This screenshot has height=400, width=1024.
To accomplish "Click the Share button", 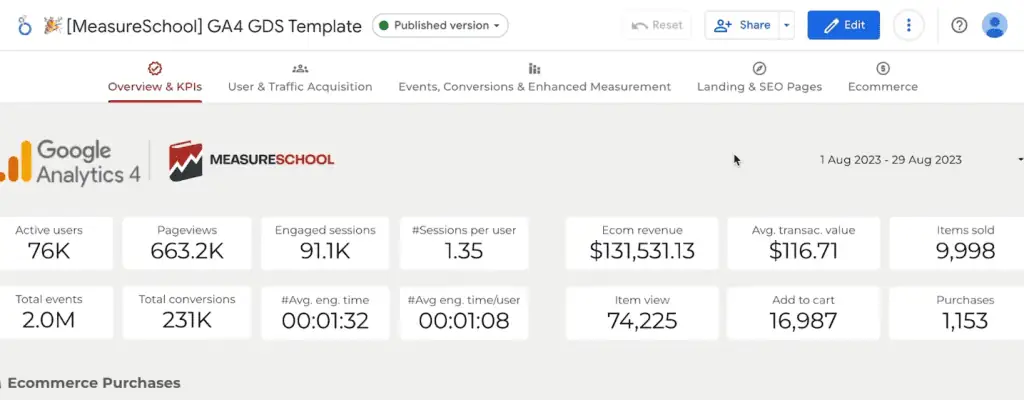I will 742,25.
